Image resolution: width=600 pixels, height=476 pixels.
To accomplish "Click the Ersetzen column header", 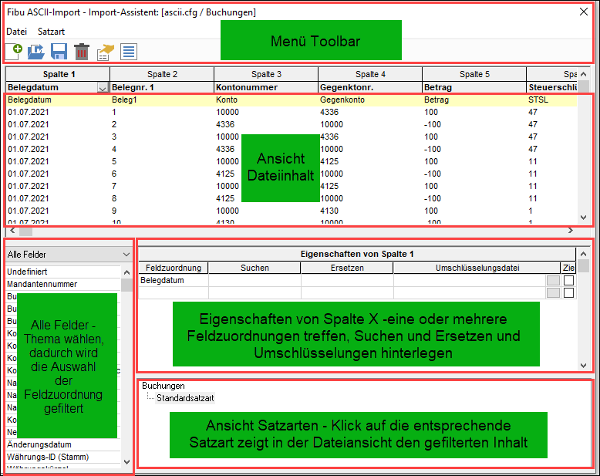I will click(x=347, y=268).
